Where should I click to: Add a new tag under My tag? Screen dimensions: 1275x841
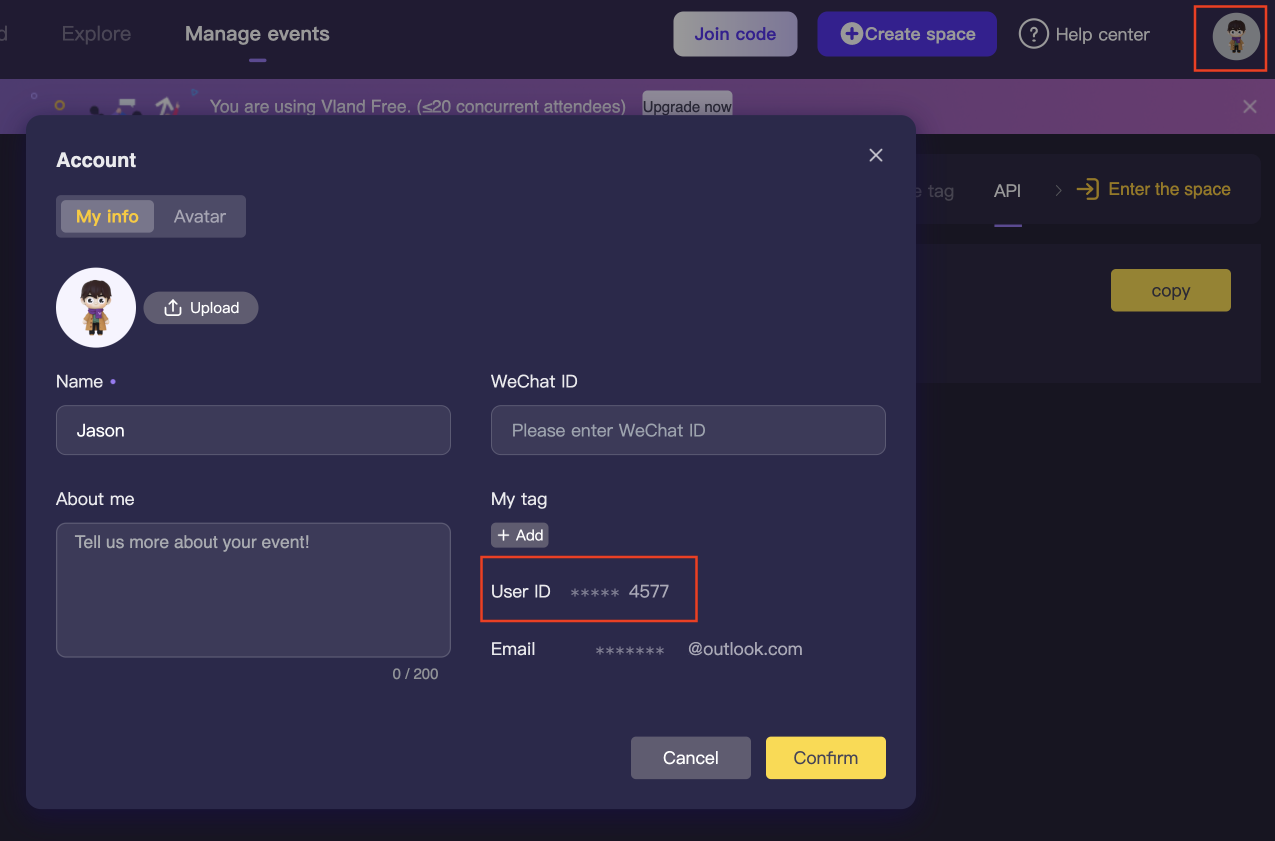coord(520,535)
